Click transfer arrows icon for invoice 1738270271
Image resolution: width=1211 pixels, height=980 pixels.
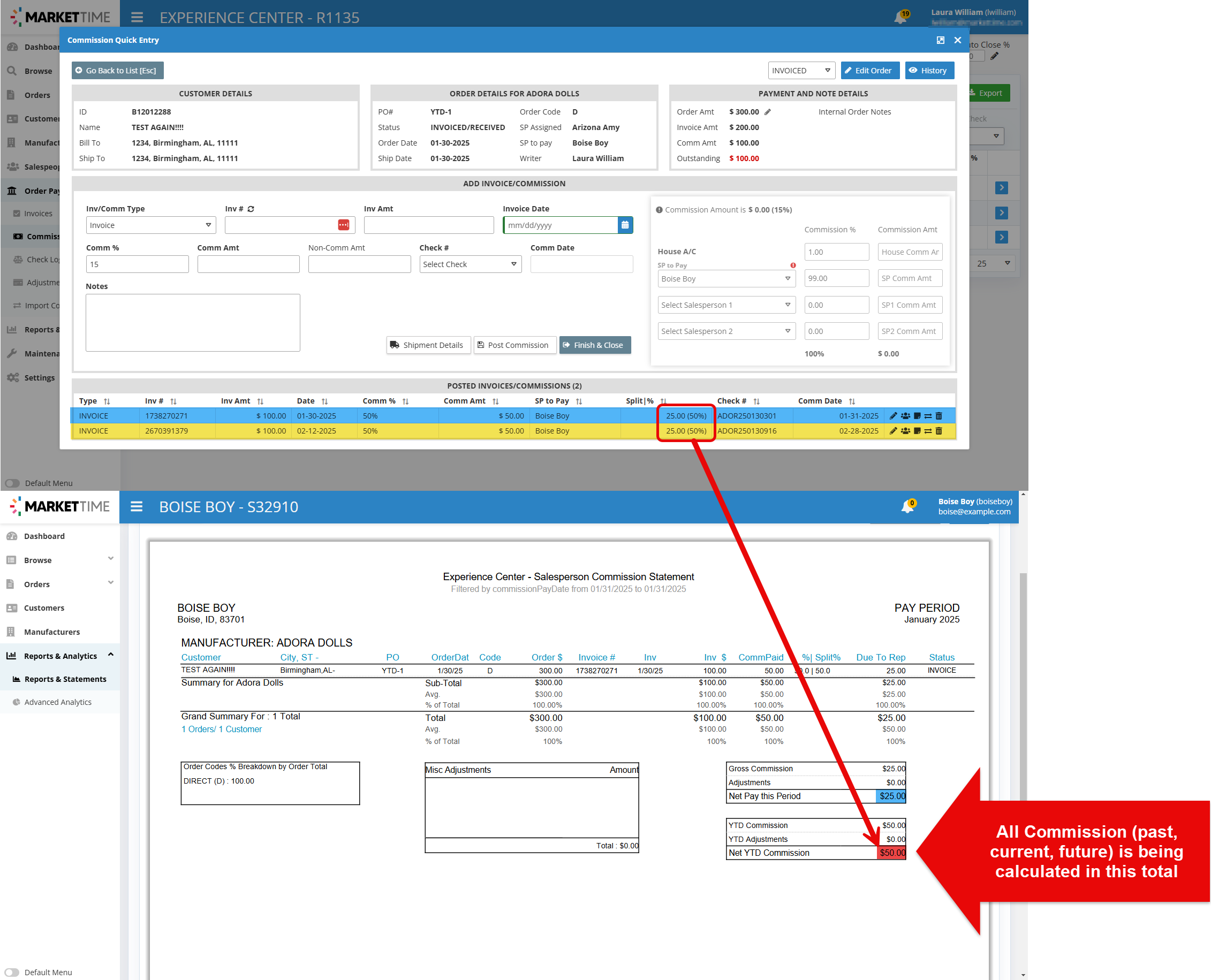(928, 416)
